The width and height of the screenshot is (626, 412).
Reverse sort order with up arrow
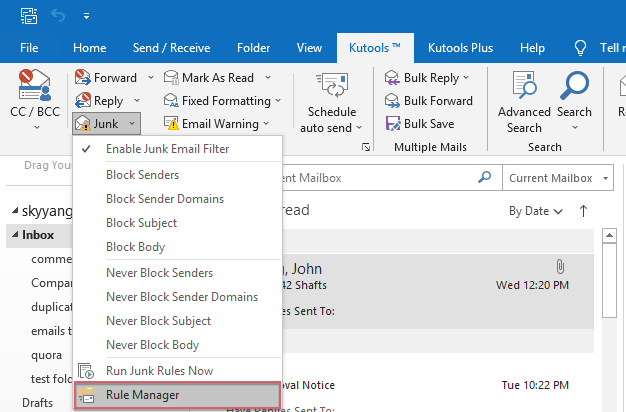click(x=583, y=211)
